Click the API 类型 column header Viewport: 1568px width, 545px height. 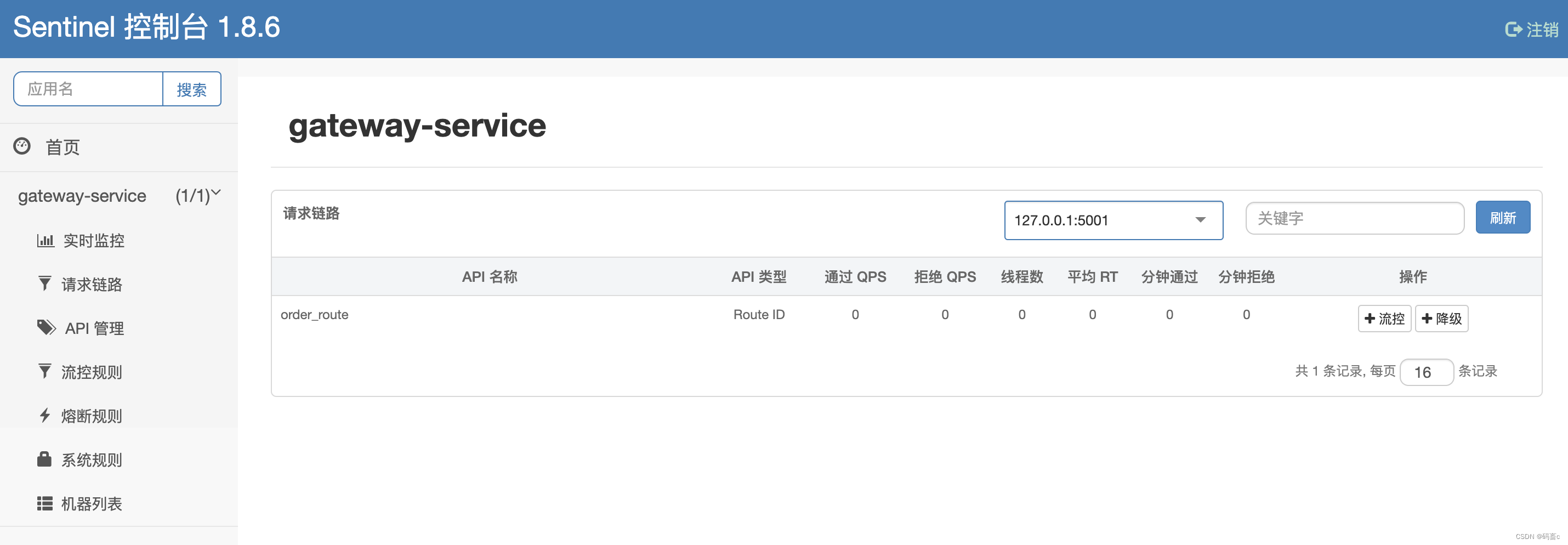759,276
